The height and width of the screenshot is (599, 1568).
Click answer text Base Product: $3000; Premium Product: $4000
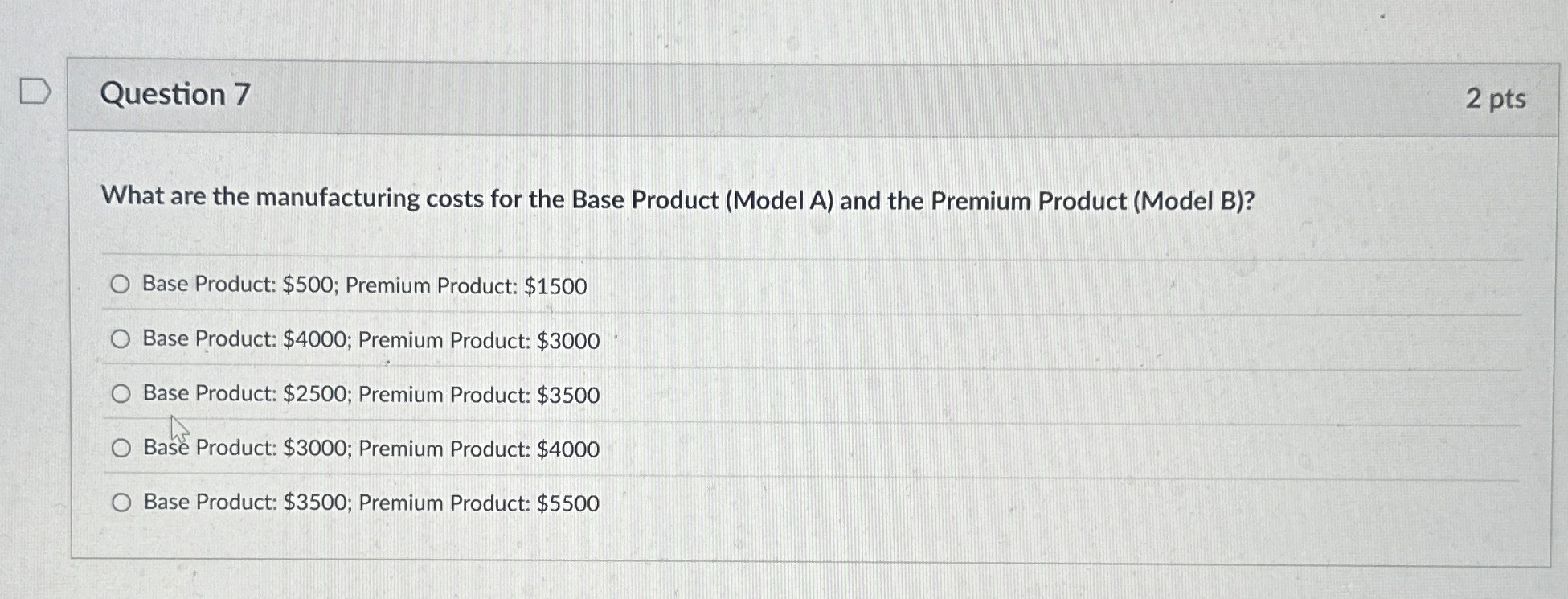371,448
